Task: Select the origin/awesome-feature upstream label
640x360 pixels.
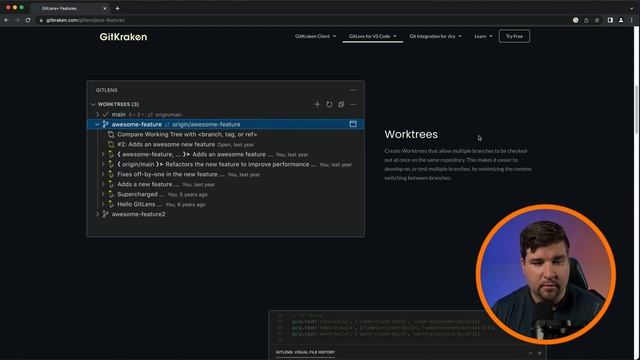Action: tap(206, 124)
